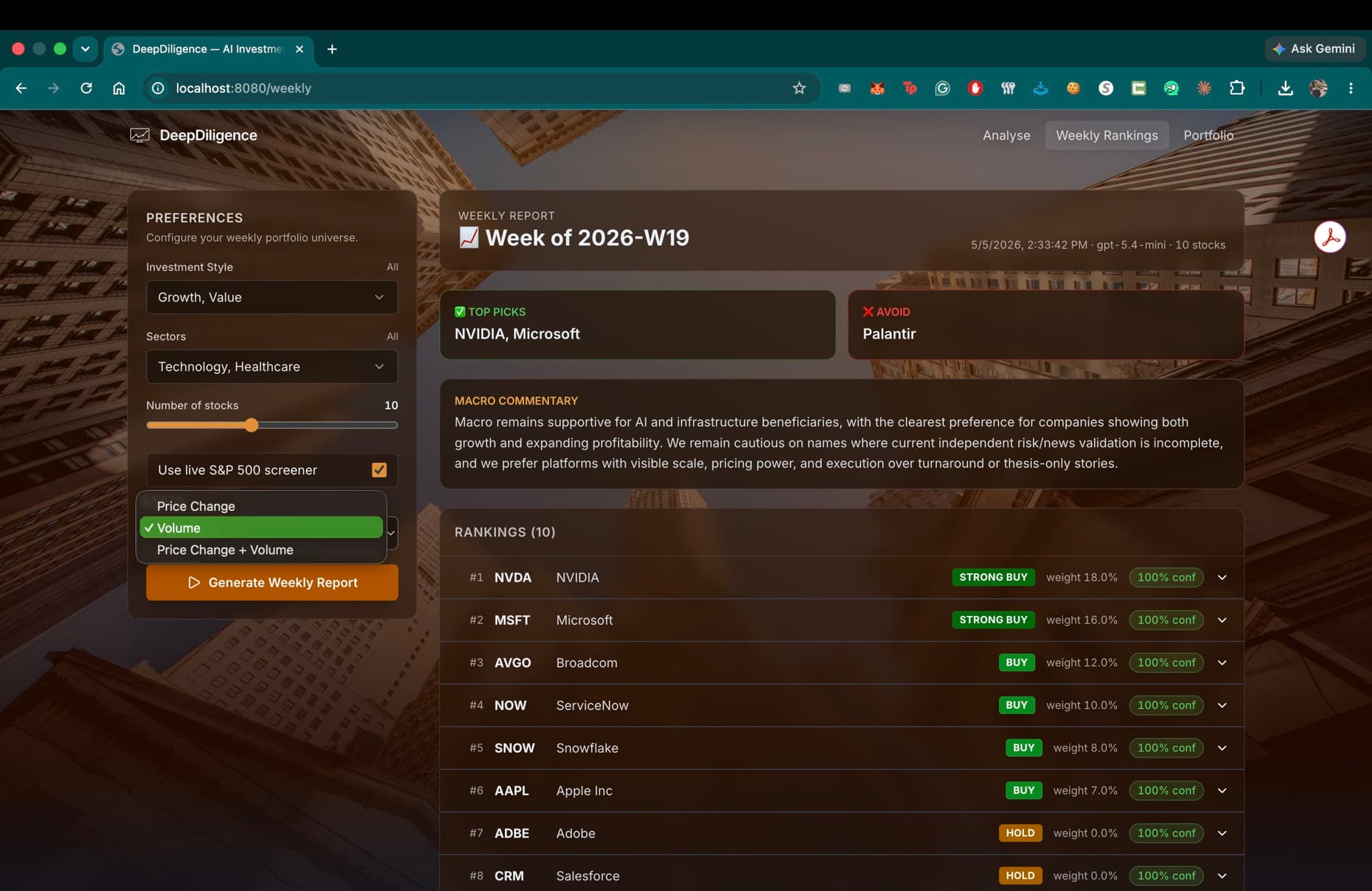This screenshot has width=1372, height=891.
Task: Bookmark this page with the star icon
Action: pos(799,88)
